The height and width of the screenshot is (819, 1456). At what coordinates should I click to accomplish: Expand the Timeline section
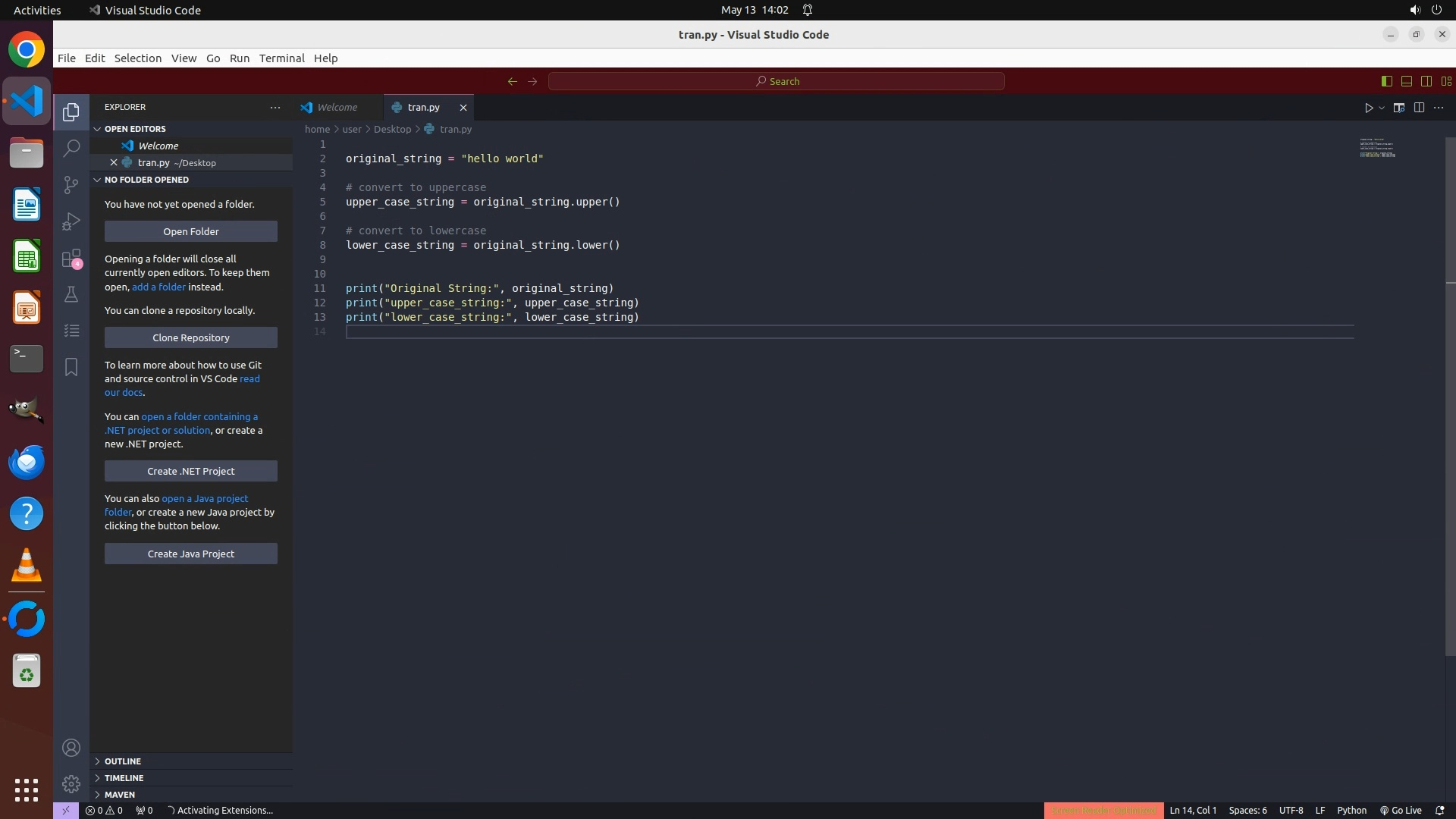(124, 778)
